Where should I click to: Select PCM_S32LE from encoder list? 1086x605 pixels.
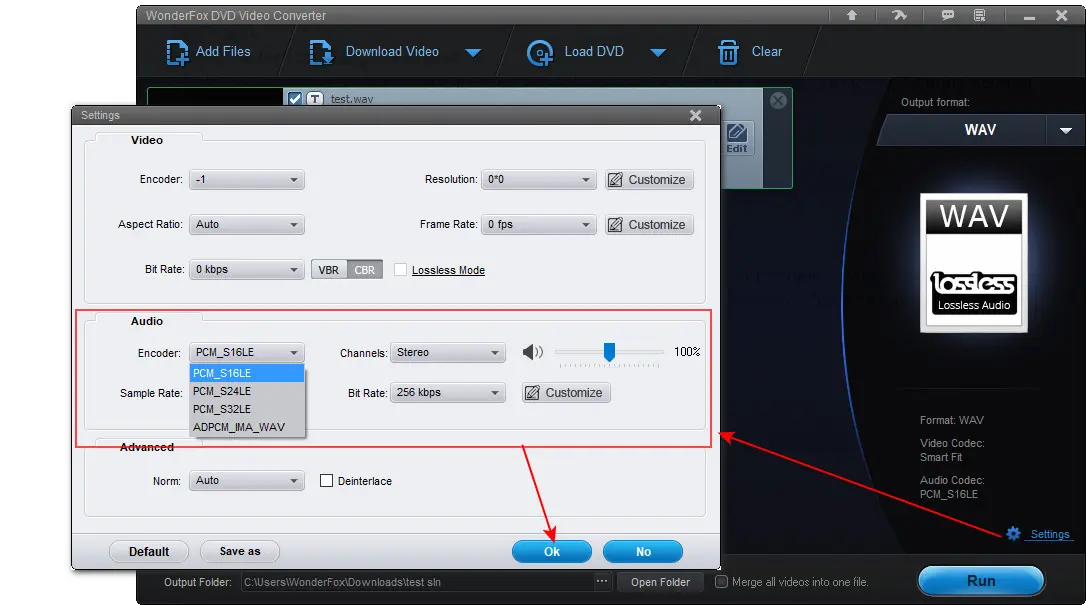pyautogui.click(x=247, y=409)
